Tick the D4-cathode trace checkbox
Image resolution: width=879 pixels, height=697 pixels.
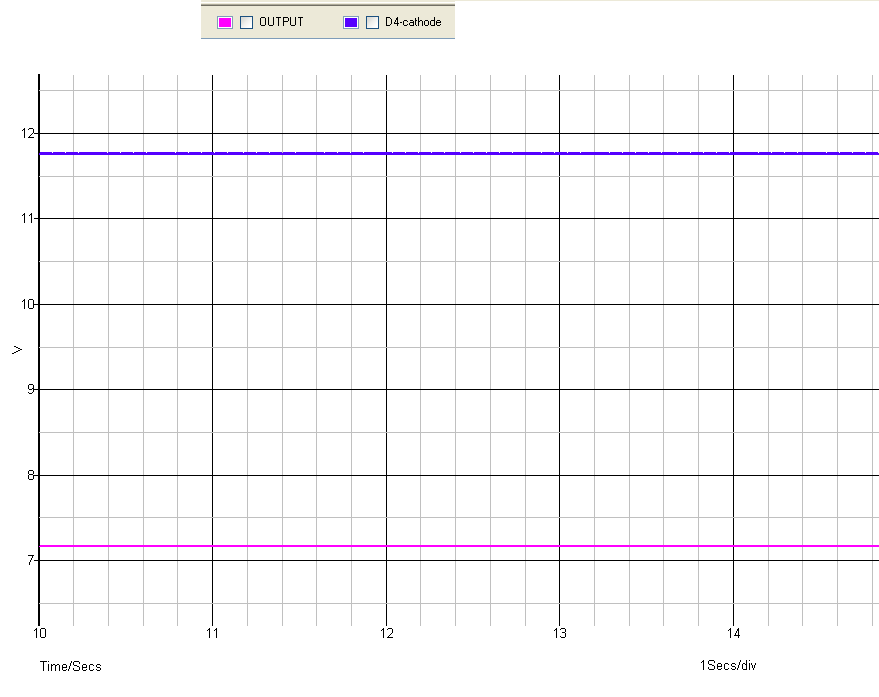tap(372, 22)
